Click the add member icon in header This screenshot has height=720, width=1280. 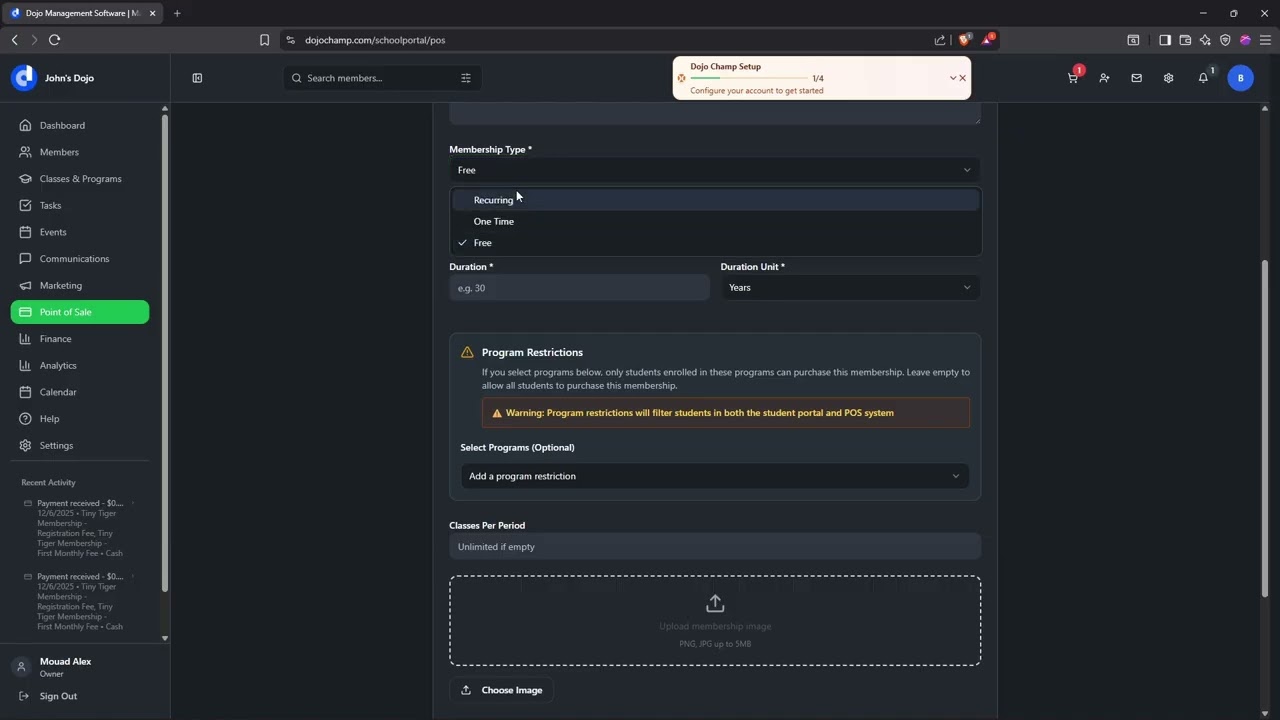pyautogui.click(x=1104, y=78)
